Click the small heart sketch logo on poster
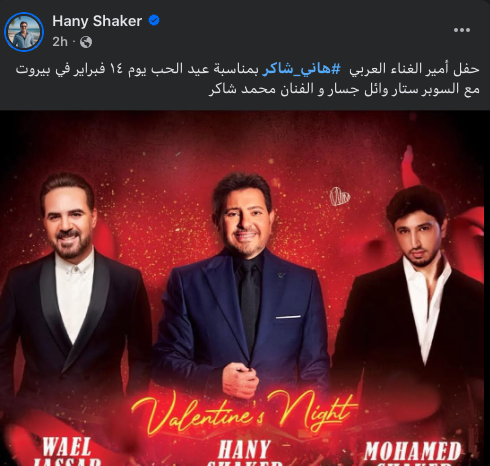490x466 pixels. pyautogui.click(x=340, y=196)
